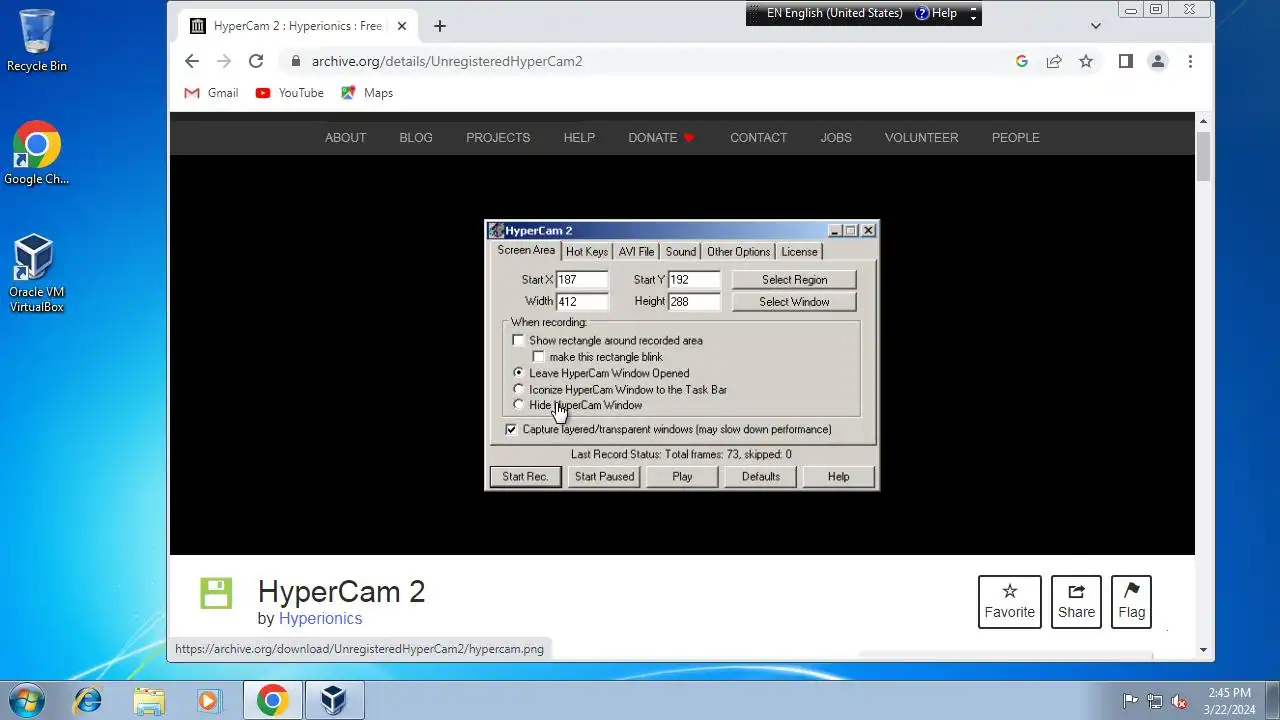Click the Share button on the item page

(x=1076, y=602)
